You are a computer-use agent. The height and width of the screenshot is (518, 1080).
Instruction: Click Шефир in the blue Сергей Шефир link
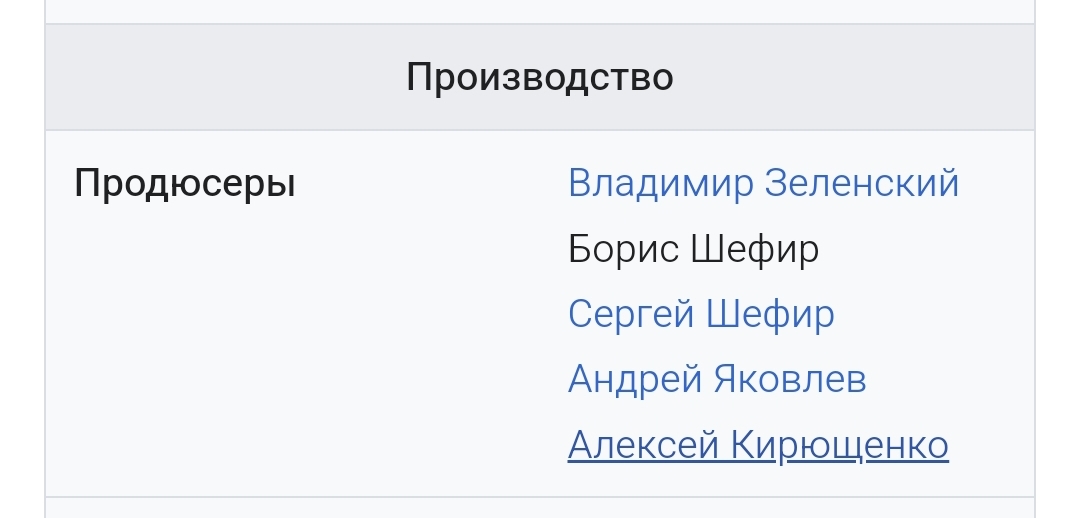pos(770,314)
